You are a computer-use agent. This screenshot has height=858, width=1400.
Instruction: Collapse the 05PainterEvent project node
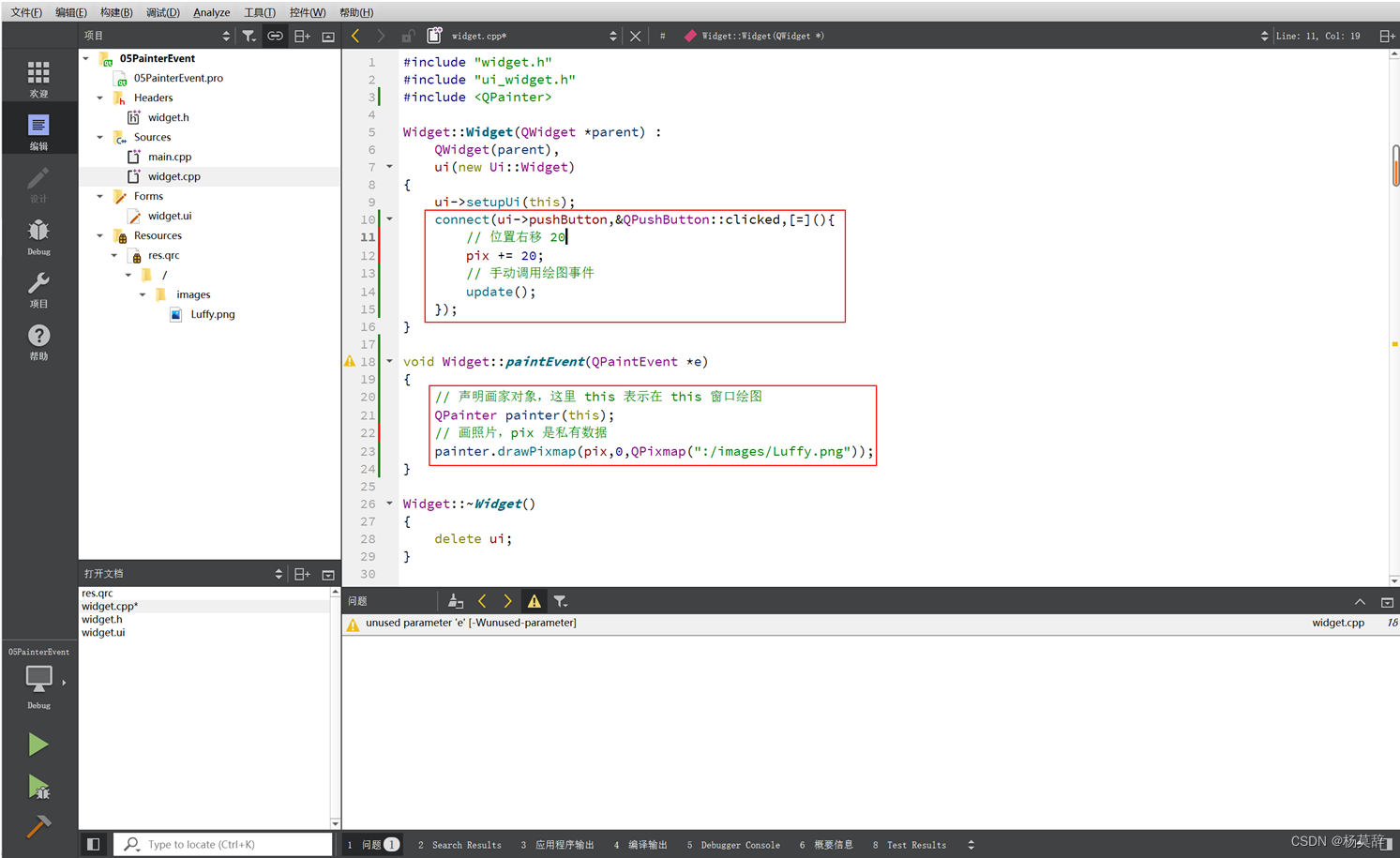pos(86,58)
